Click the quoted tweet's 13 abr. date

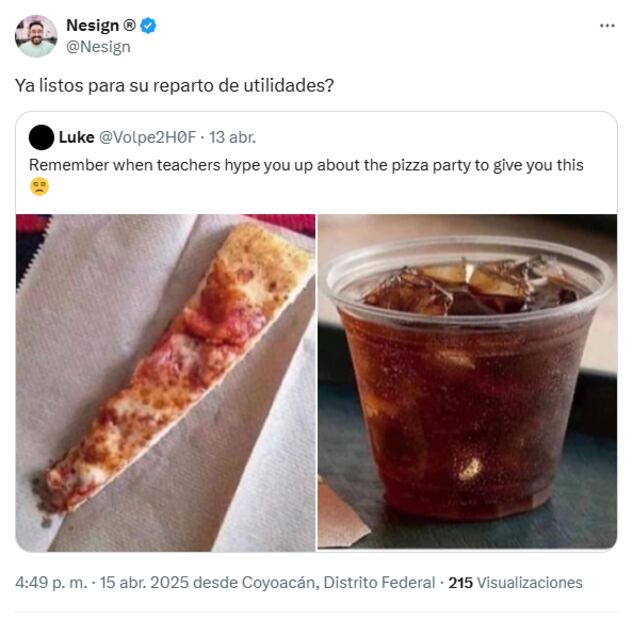[232, 137]
